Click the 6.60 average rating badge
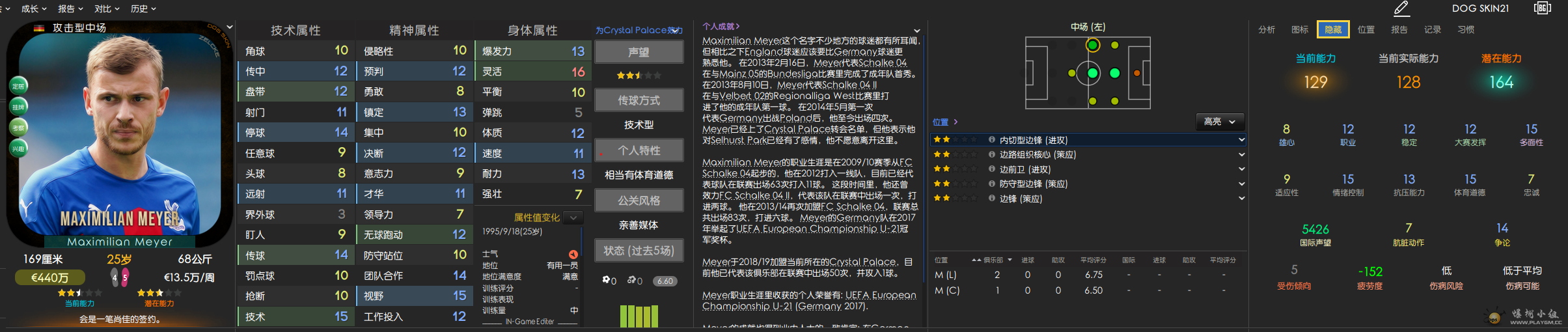This screenshot has width=1568, height=332. click(x=665, y=281)
